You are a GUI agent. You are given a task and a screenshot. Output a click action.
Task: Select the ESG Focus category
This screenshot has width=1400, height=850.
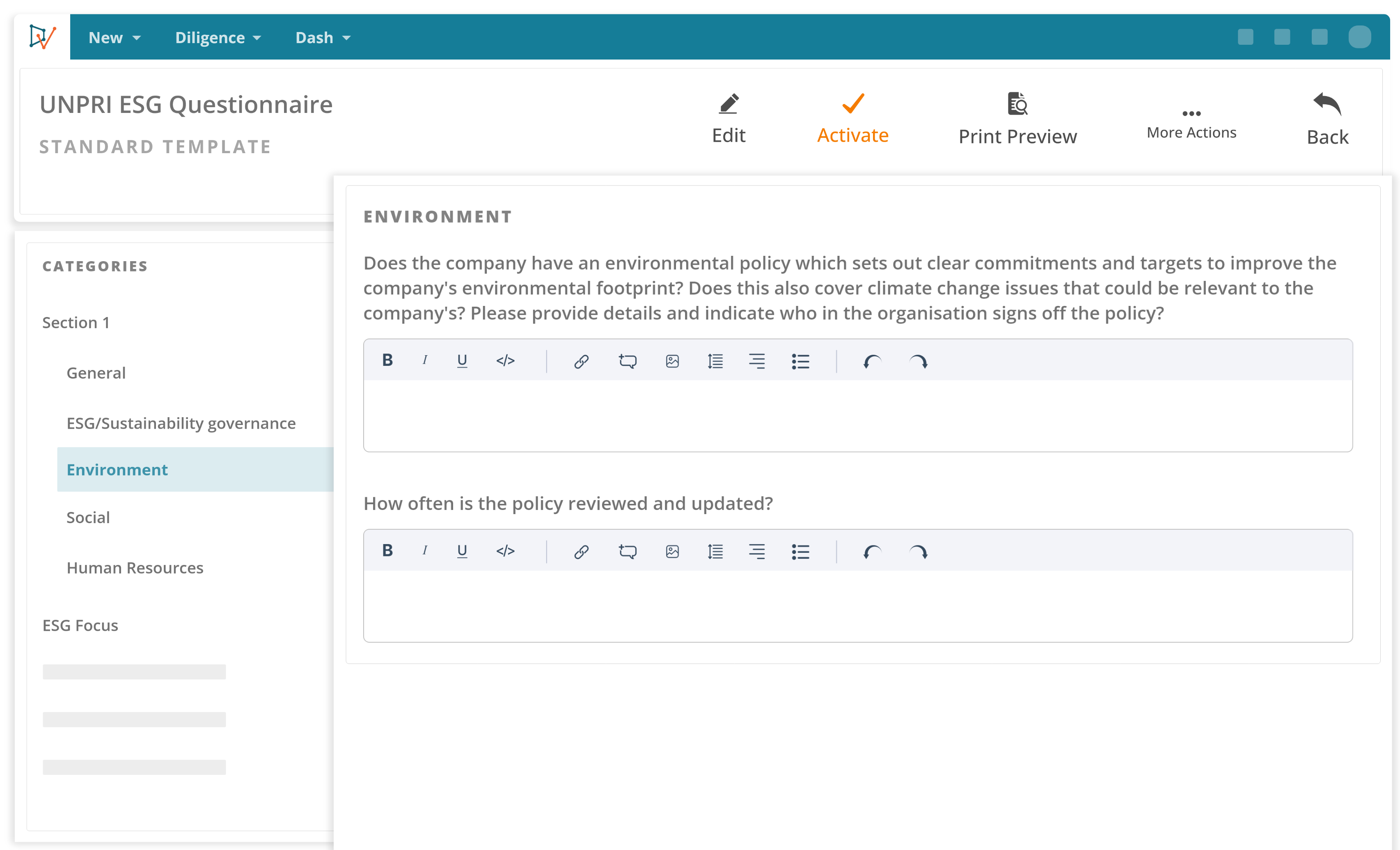tap(80, 625)
